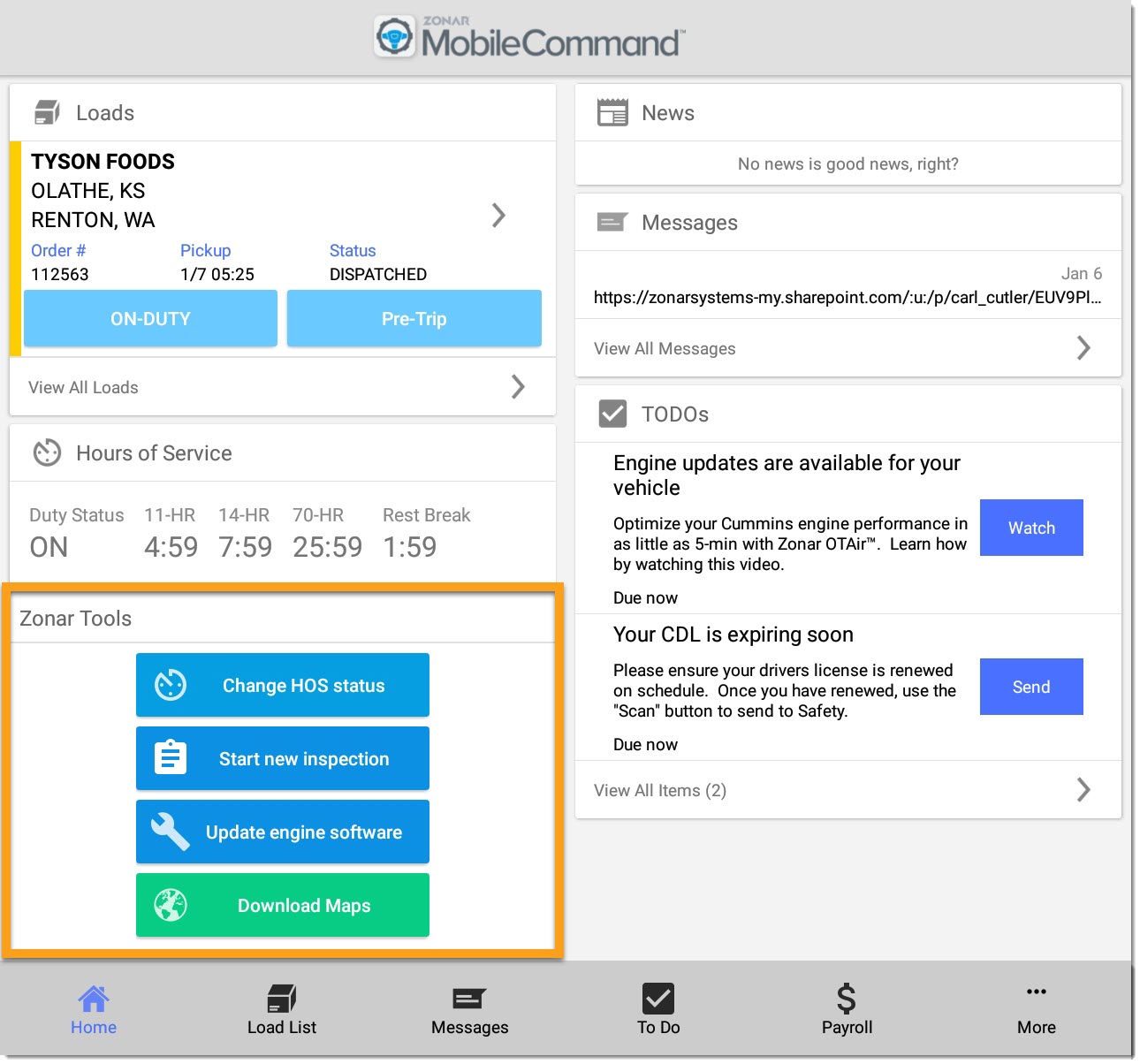Click order number 112563
This screenshot has height=1064, width=1140.
(x=60, y=274)
